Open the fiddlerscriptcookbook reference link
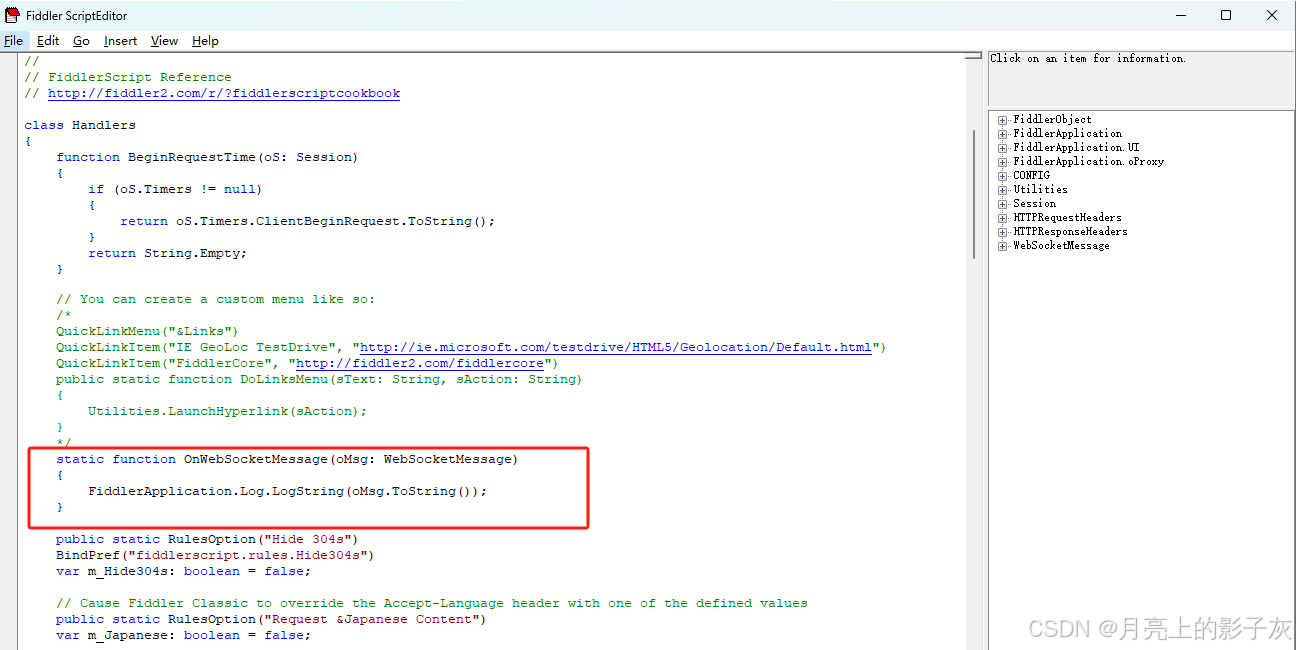 pyautogui.click(x=222, y=93)
